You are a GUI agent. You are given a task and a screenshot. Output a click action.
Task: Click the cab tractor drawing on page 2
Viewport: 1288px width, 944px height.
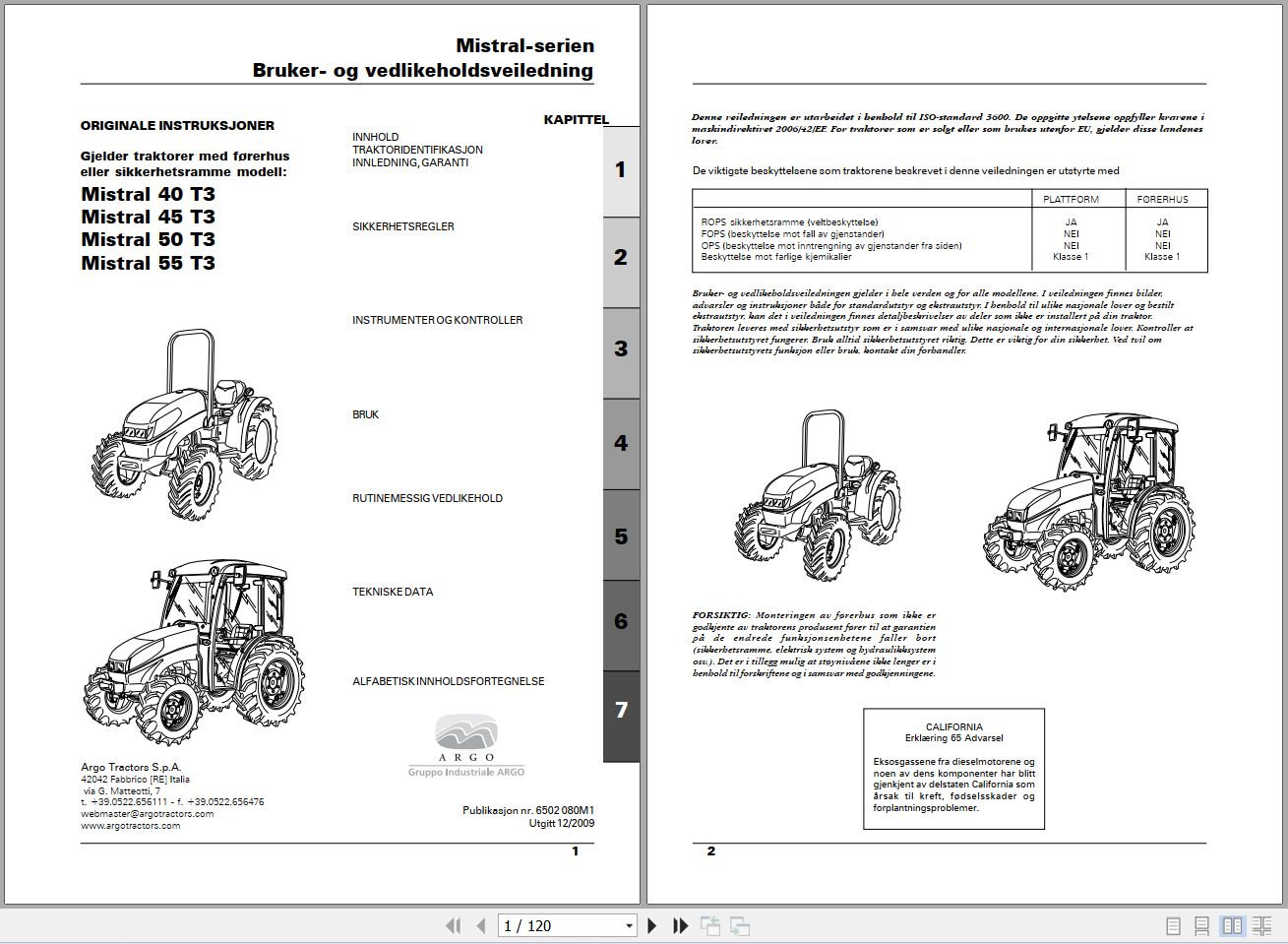click(x=1089, y=500)
